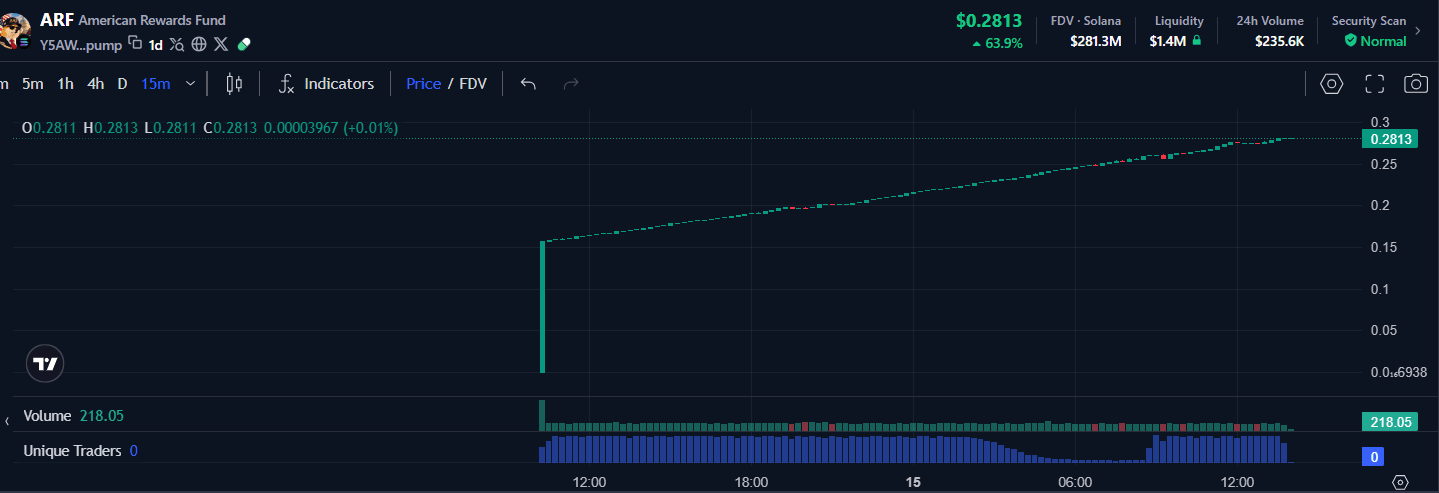Select the 4h timeframe

[x=95, y=84]
